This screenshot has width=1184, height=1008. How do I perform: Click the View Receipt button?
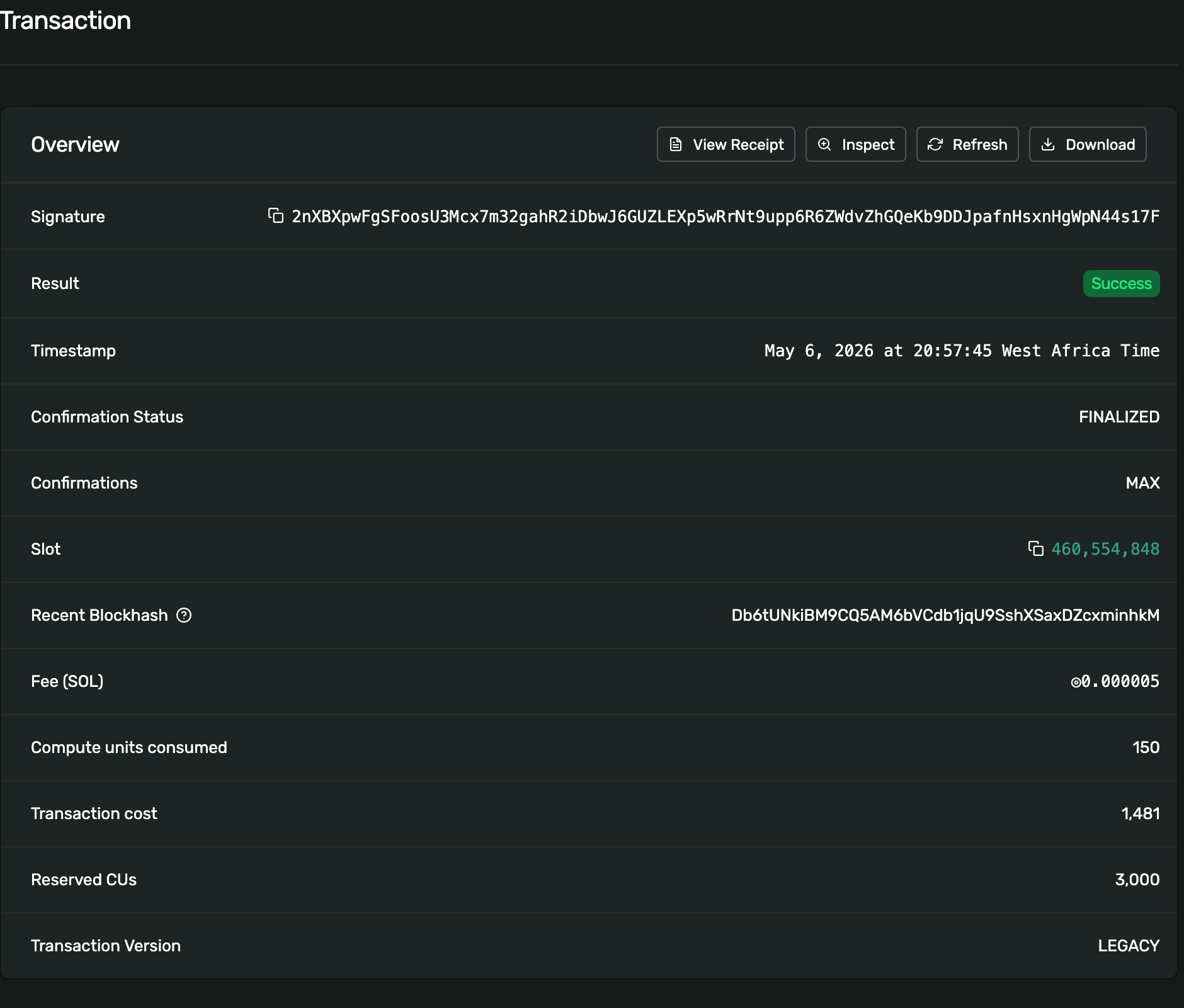[x=726, y=144]
